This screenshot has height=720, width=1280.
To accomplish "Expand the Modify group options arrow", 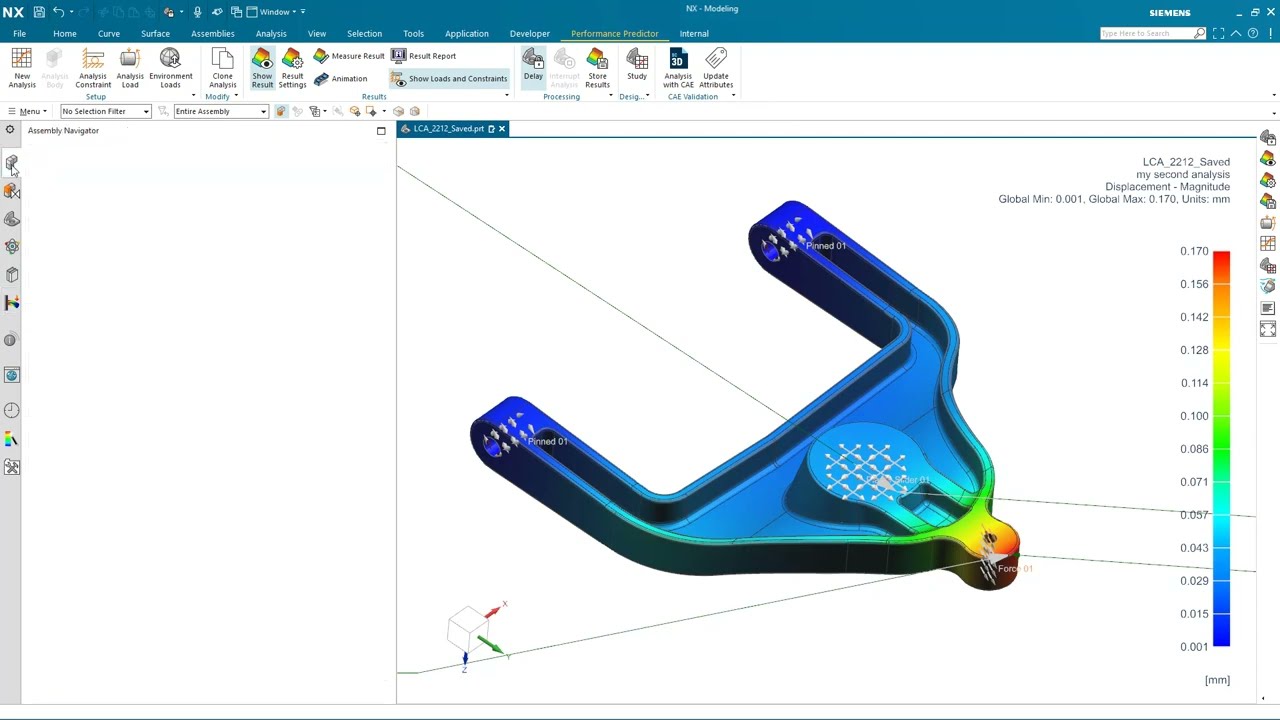I will click(236, 96).
